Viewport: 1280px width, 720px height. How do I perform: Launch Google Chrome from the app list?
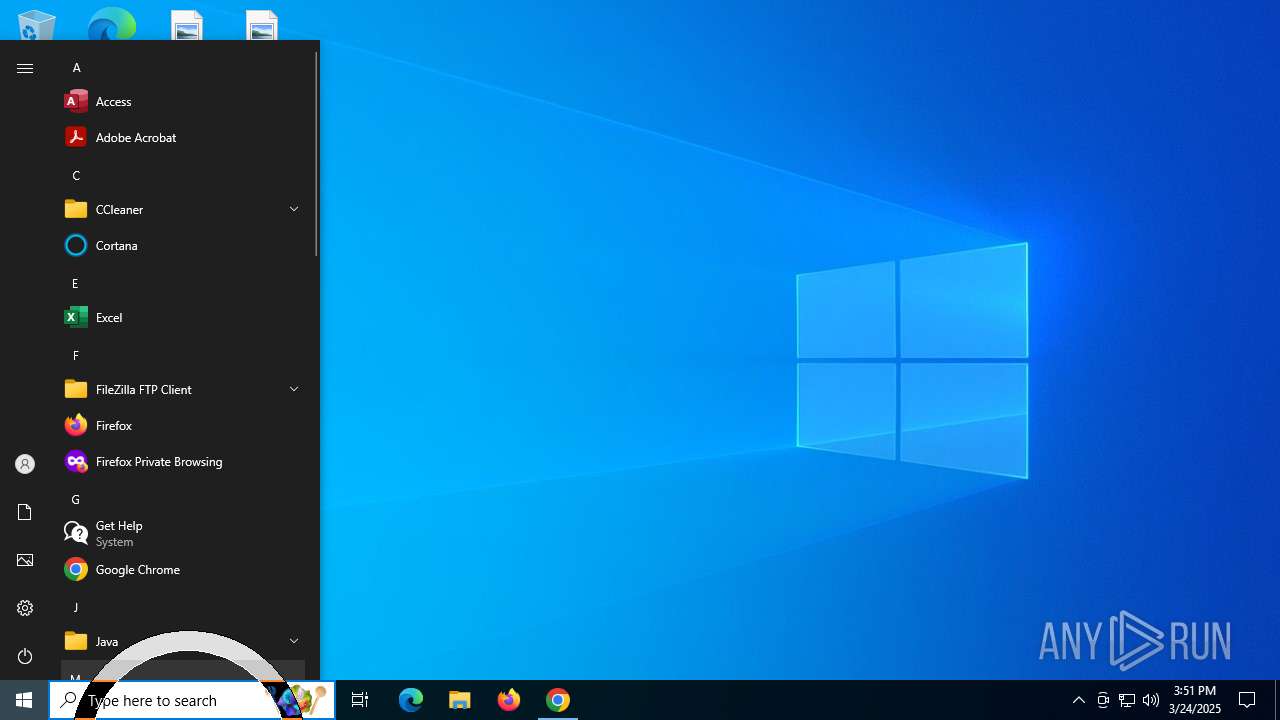pos(183,569)
